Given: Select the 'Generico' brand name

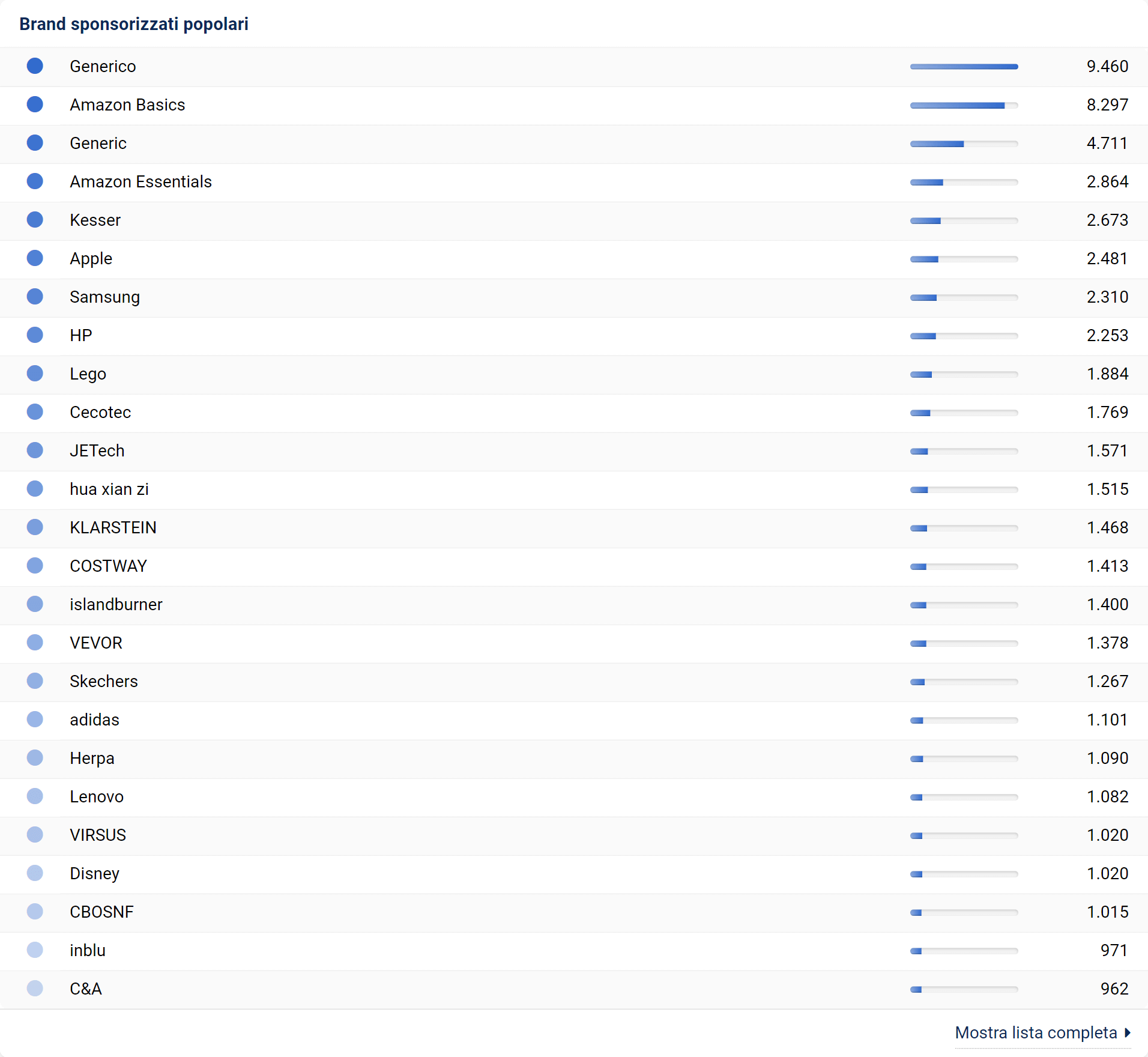Looking at the screenshot, I should 103,66.
